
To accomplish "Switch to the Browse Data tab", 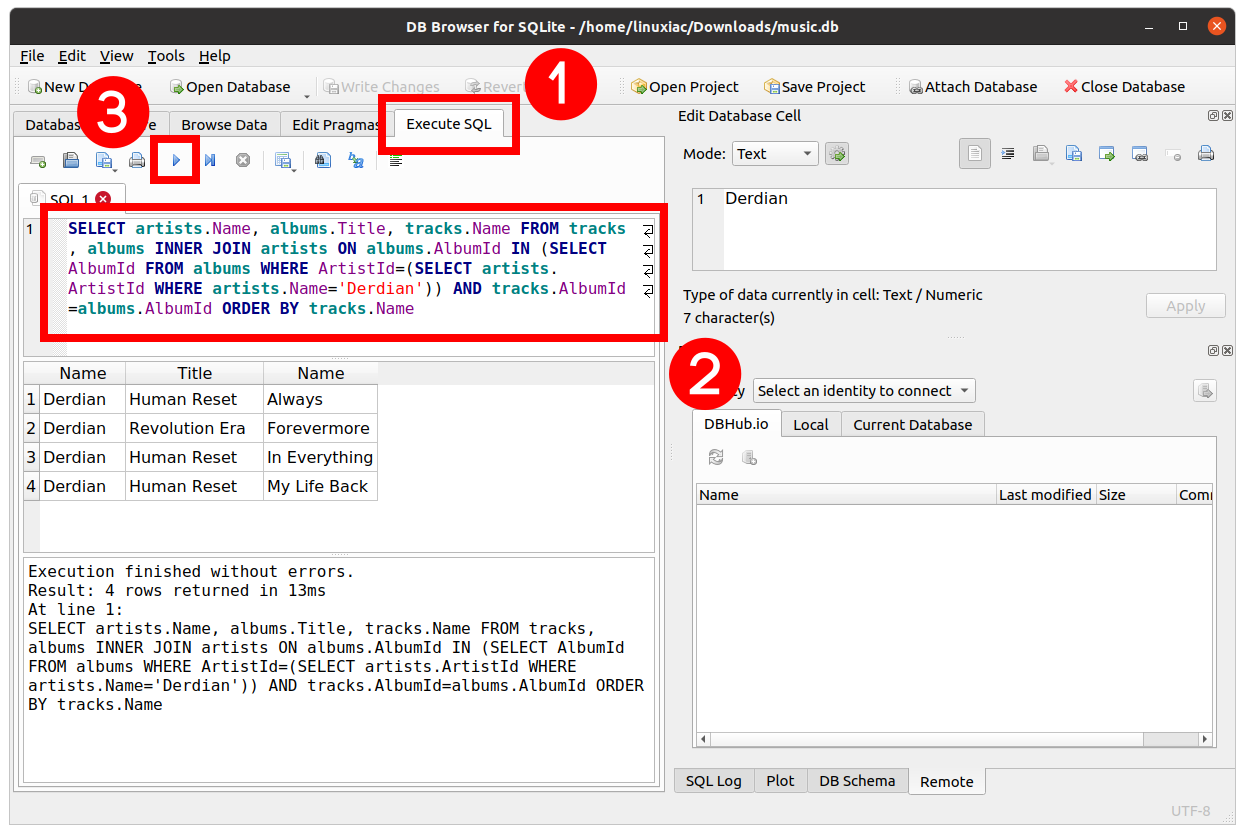I will coord(224,124).
